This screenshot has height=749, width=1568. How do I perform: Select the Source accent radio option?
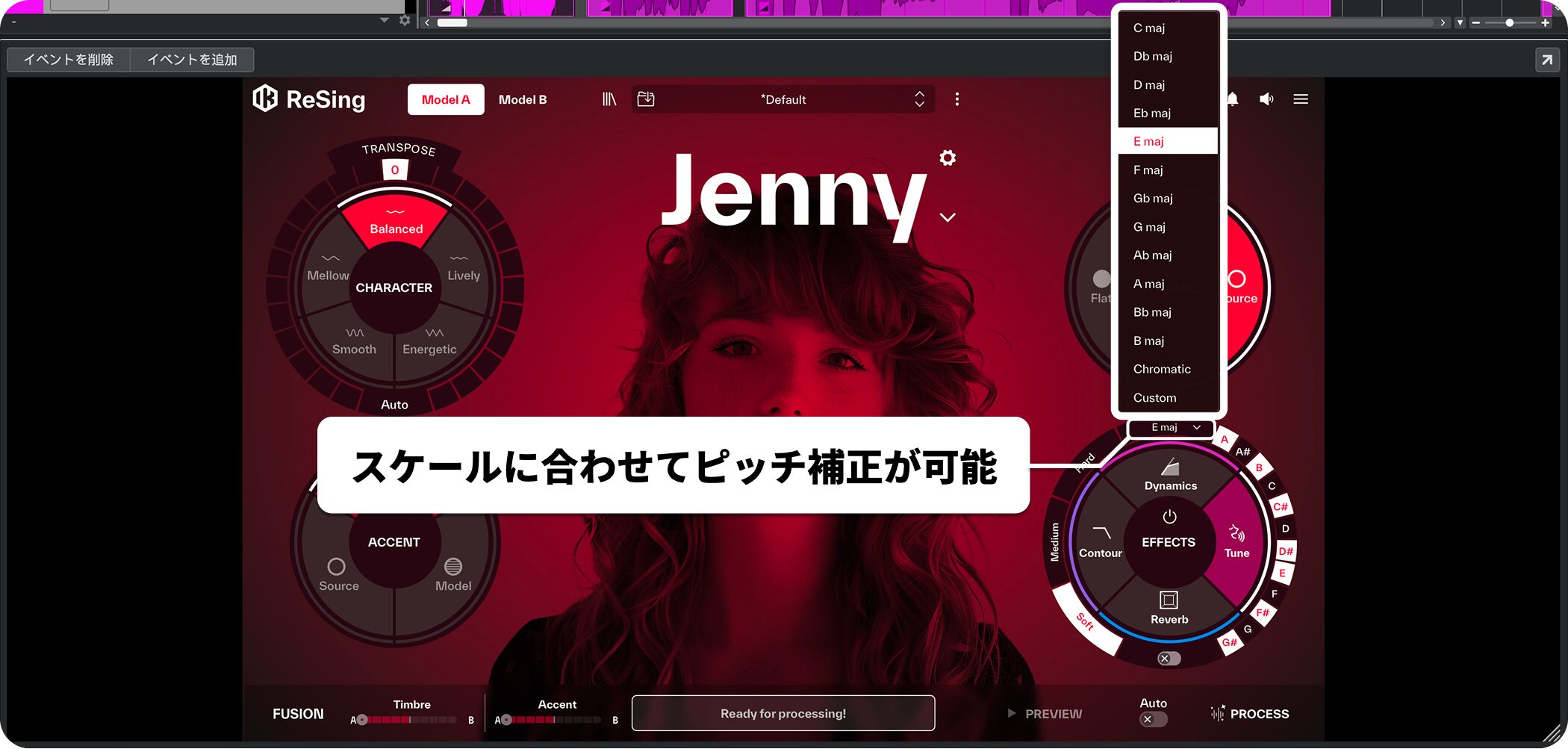337,567
